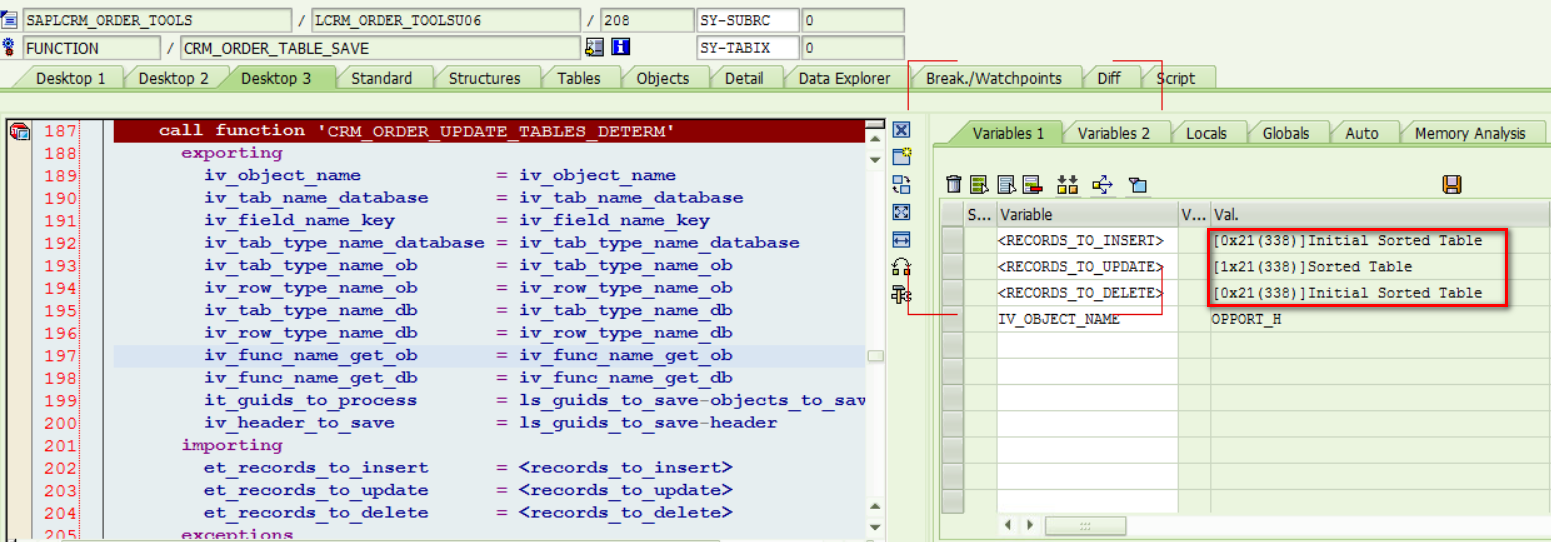Click the SY-SUBRC field

tap(747, 20)
